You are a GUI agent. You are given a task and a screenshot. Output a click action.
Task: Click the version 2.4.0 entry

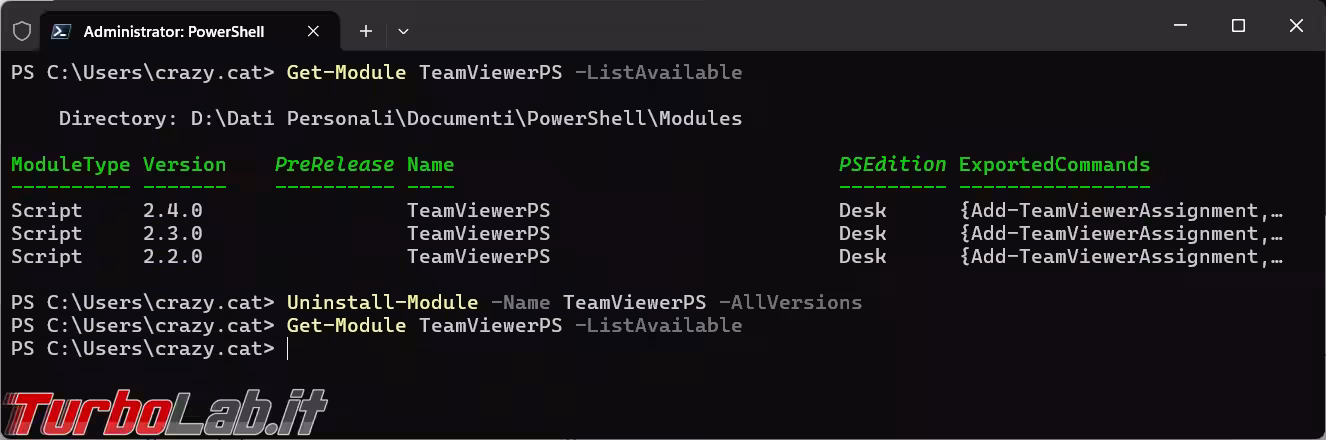click(x=173, y=211)
